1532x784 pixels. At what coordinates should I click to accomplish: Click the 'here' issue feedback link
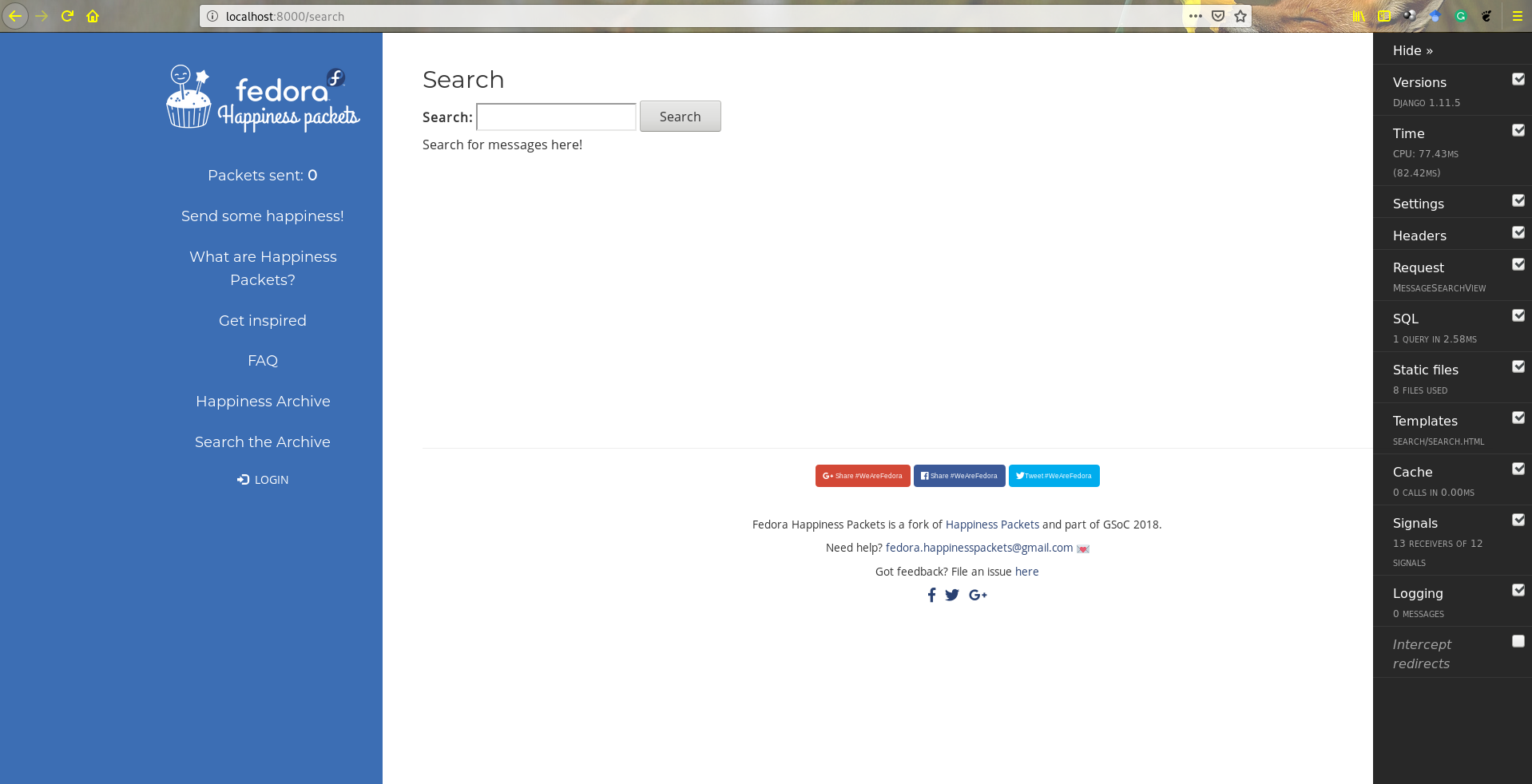[x=1027, y=572]
